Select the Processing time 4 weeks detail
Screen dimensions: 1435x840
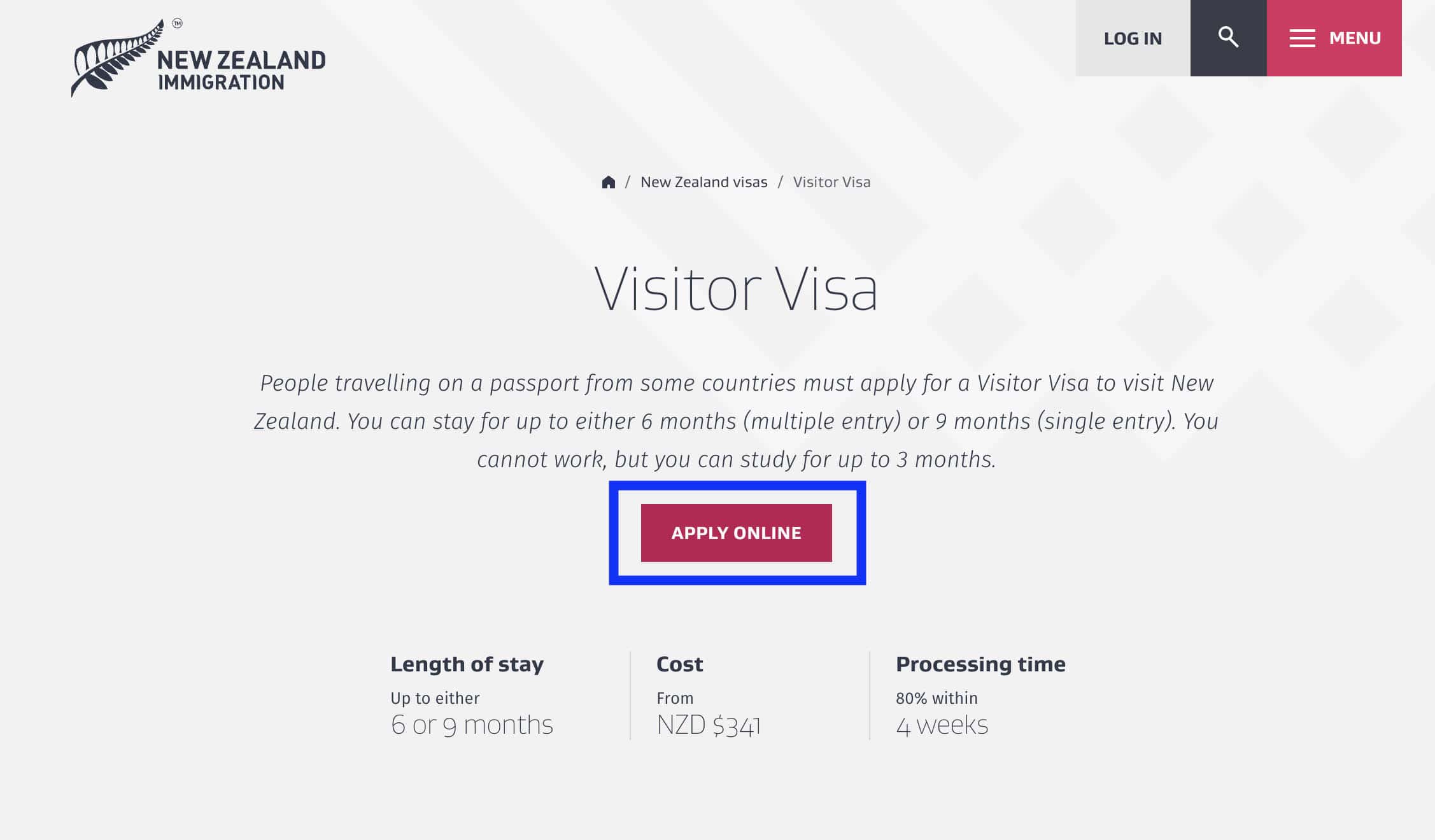click(942, 723)
